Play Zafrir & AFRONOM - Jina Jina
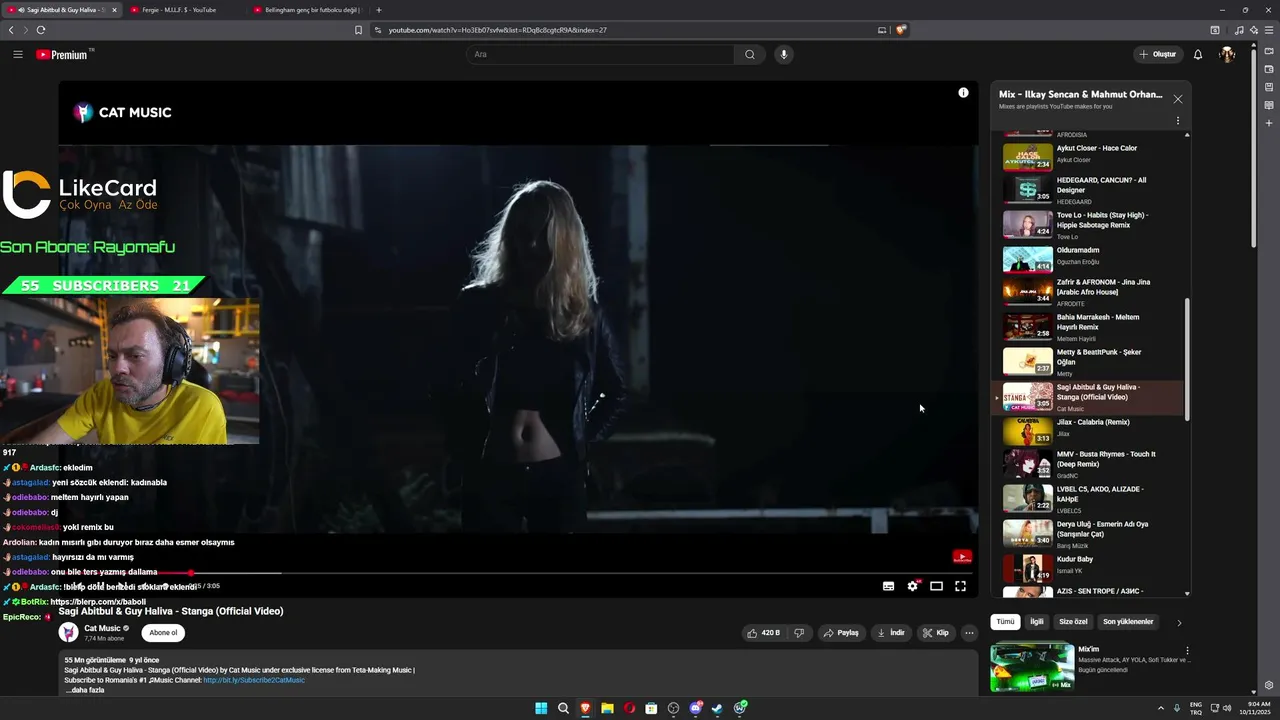The image size is (1280, 720). pyautogui.click(x=1090, y=292)
